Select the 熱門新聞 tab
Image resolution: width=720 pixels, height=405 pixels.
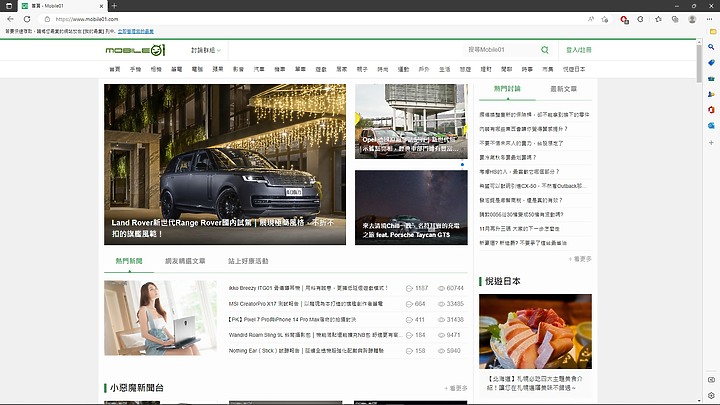[129, 261]
